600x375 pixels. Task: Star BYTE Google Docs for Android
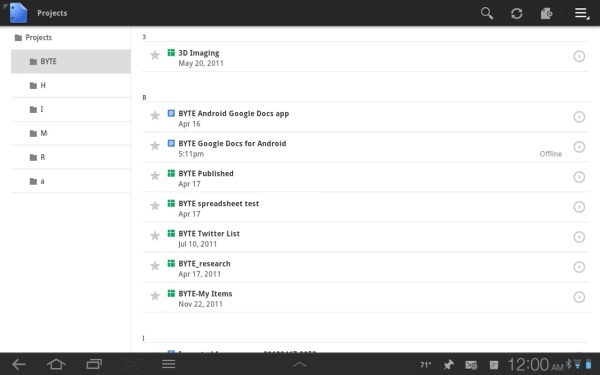pyautogui.click(x=155, y=145)
